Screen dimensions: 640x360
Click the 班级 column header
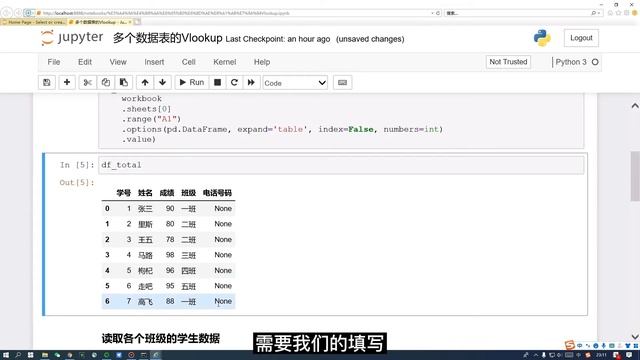coord(188,193)
